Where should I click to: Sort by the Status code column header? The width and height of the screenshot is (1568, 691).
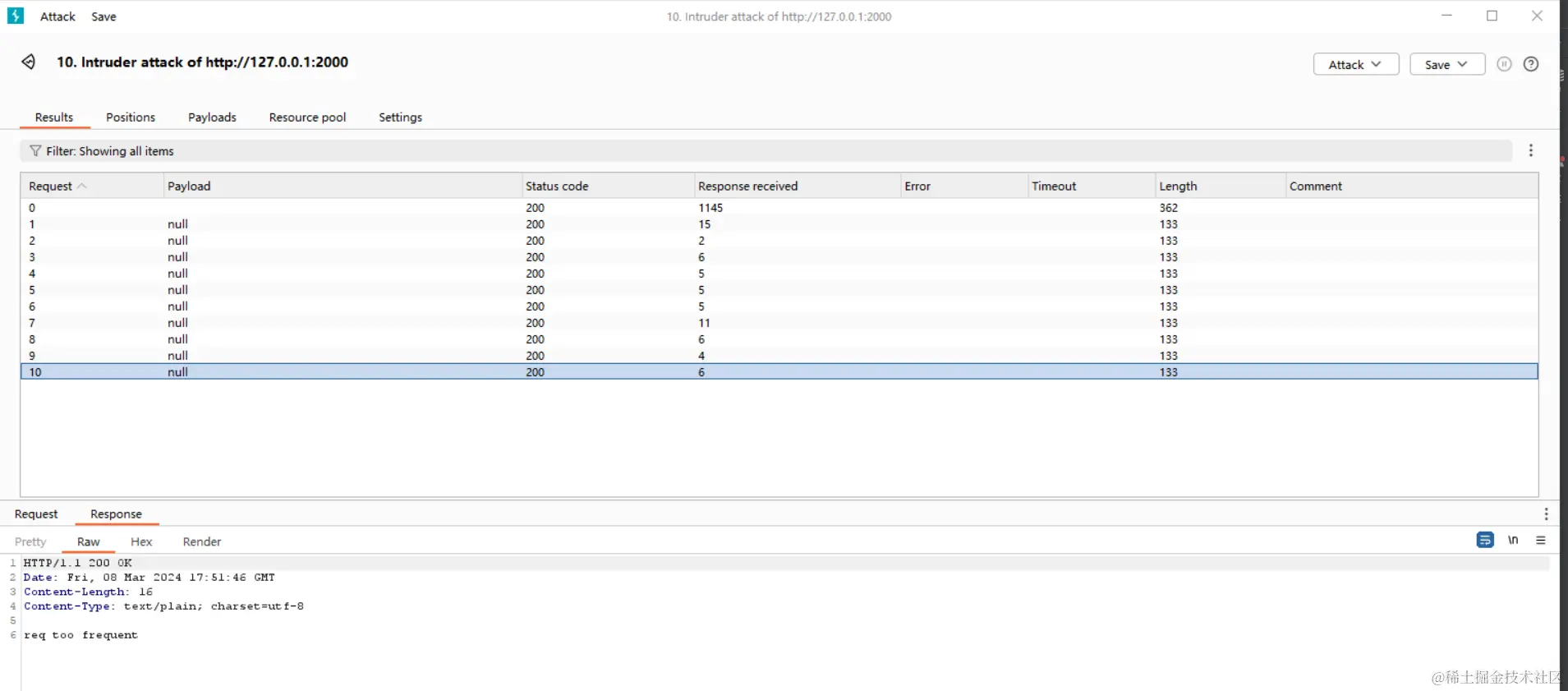tap(608, 187)
